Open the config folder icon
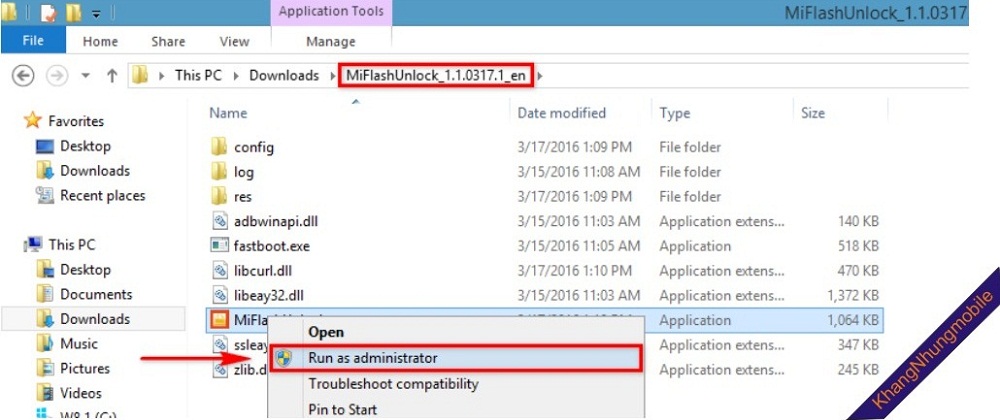This screenshot has height=420, width=1000. 219,147
